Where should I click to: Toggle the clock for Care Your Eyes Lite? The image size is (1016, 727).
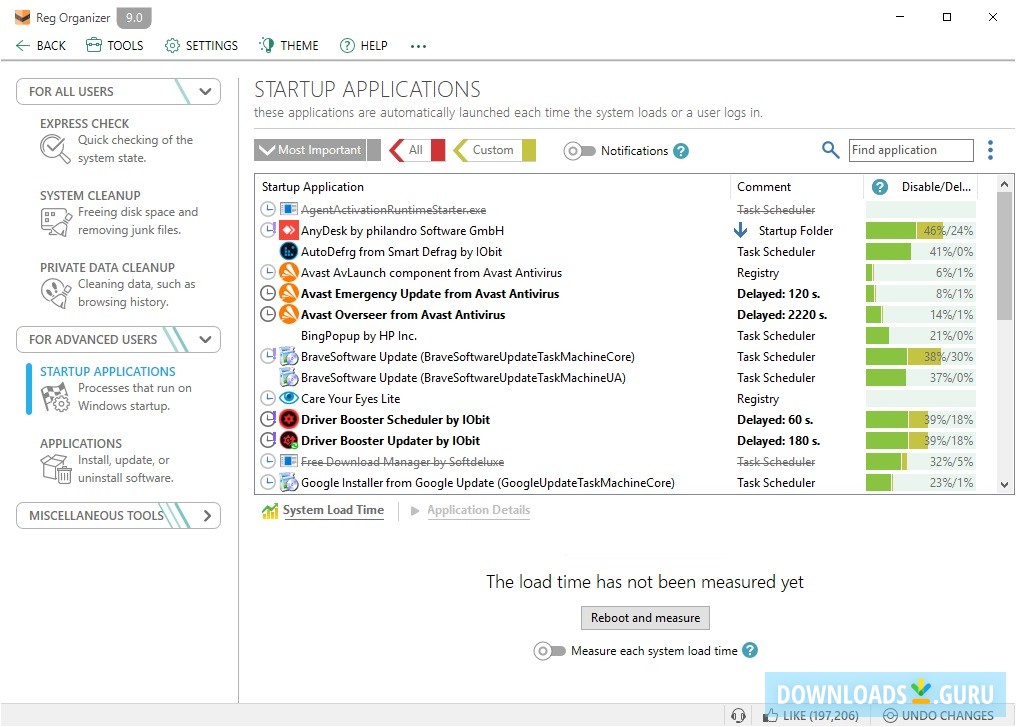pos(268,398)
